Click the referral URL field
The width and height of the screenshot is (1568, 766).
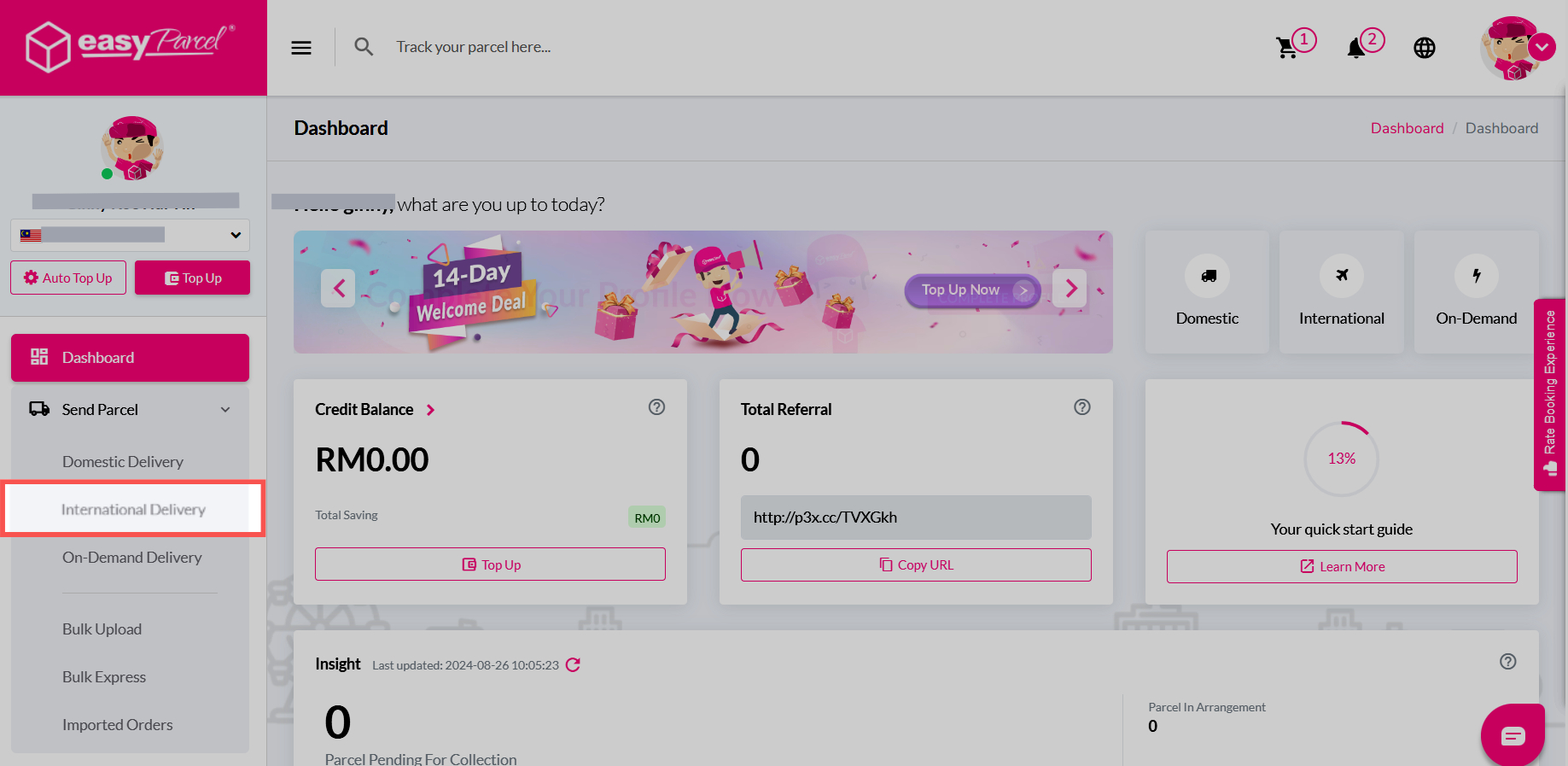[916, 517]
